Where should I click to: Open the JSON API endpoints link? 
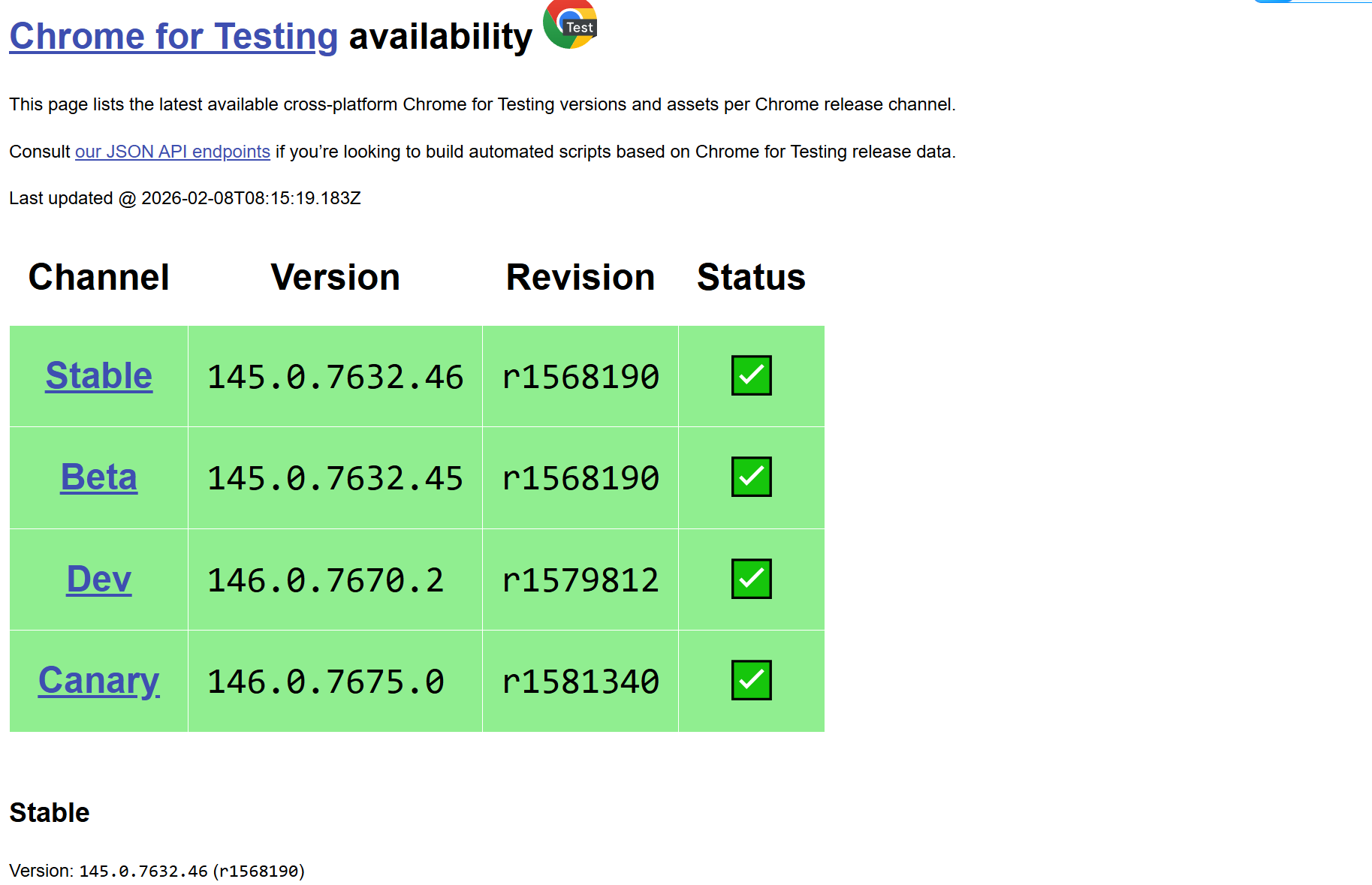click(x=172, y=152)
